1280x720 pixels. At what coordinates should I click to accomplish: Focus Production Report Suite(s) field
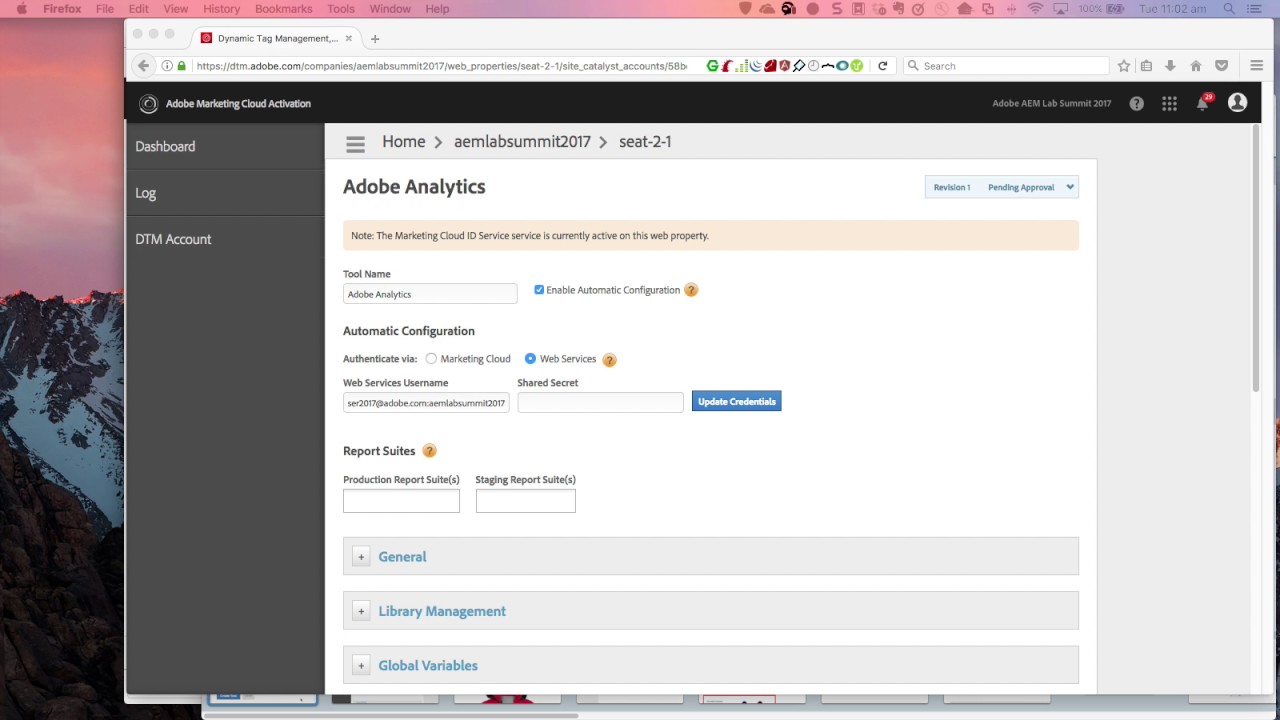[401, 501]
